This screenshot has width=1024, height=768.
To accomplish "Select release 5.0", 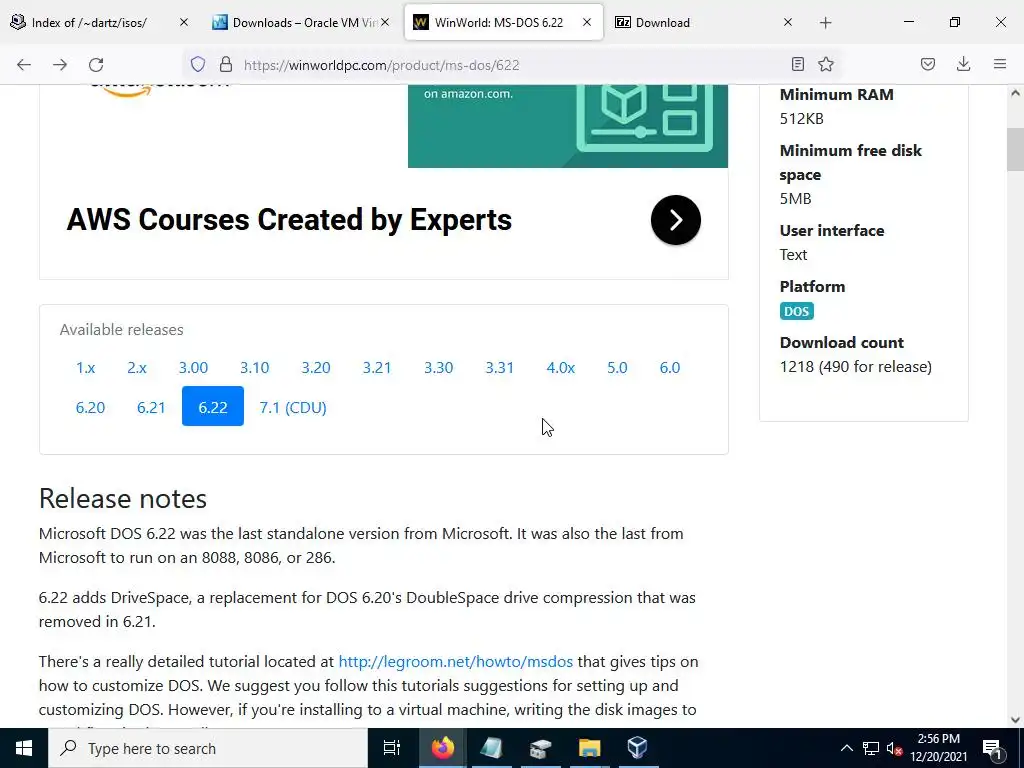I will tap(617, 368).
